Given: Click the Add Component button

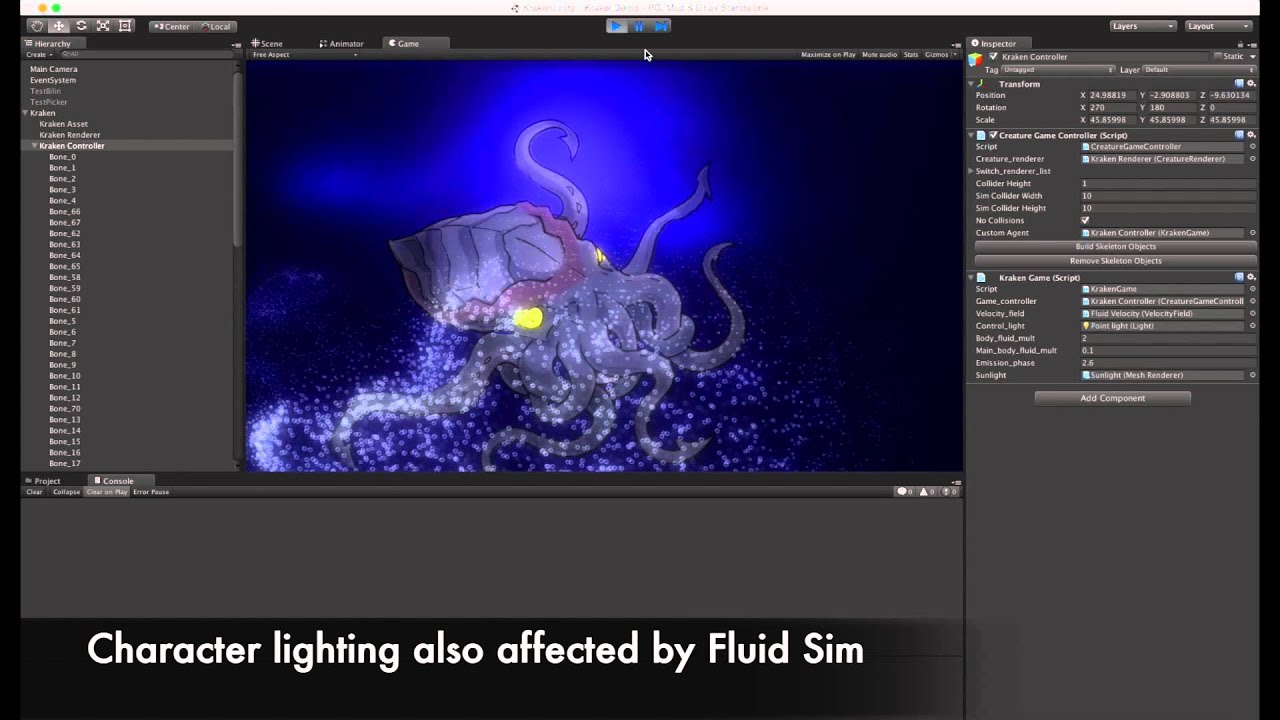Looking at the screenshot, I should [1112, 397].
